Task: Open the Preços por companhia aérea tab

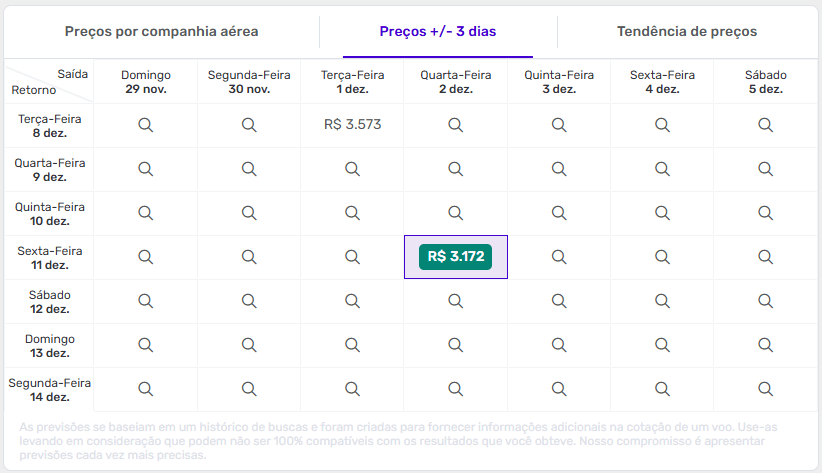Action: coord(161,32)
